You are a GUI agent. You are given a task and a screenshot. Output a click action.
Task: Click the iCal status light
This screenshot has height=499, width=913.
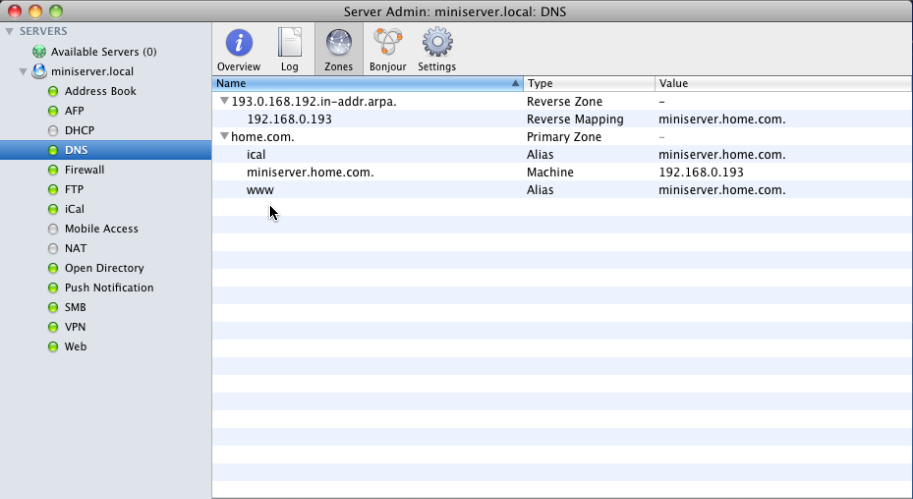point(53,209)
